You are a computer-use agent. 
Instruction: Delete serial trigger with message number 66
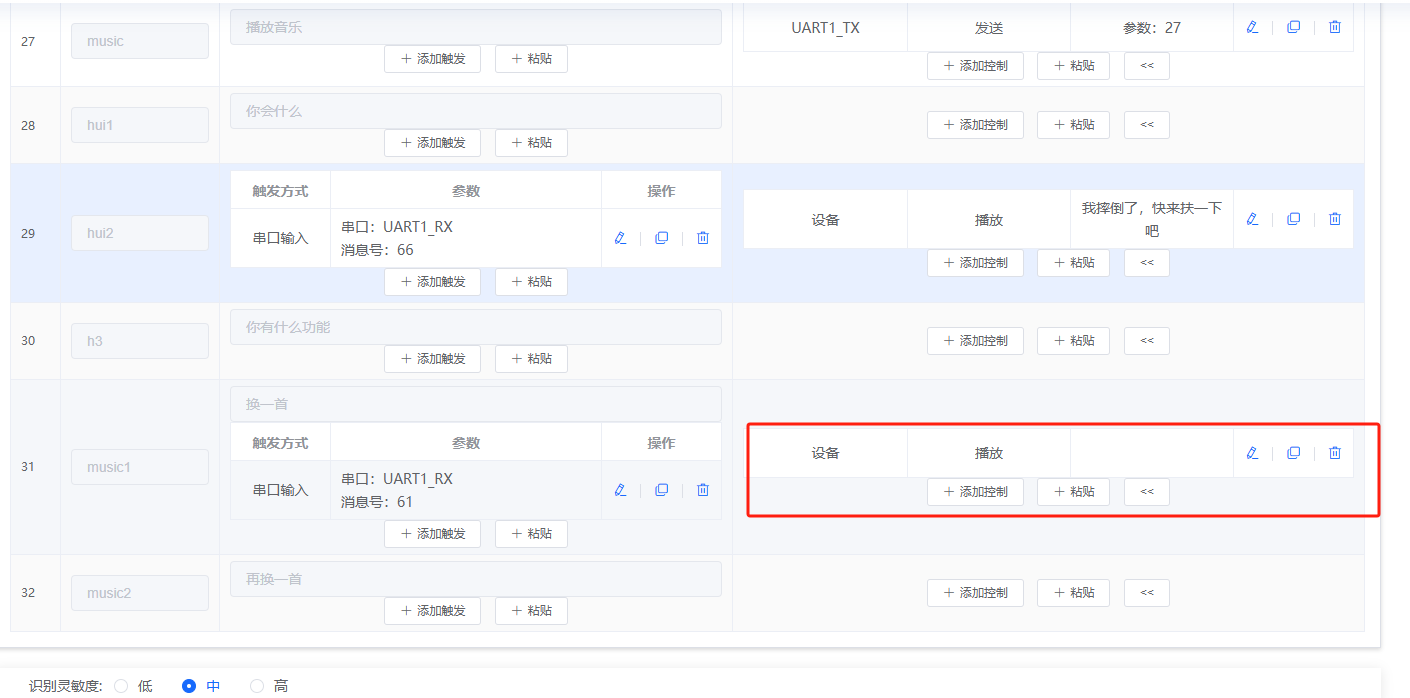click(702, 238)
